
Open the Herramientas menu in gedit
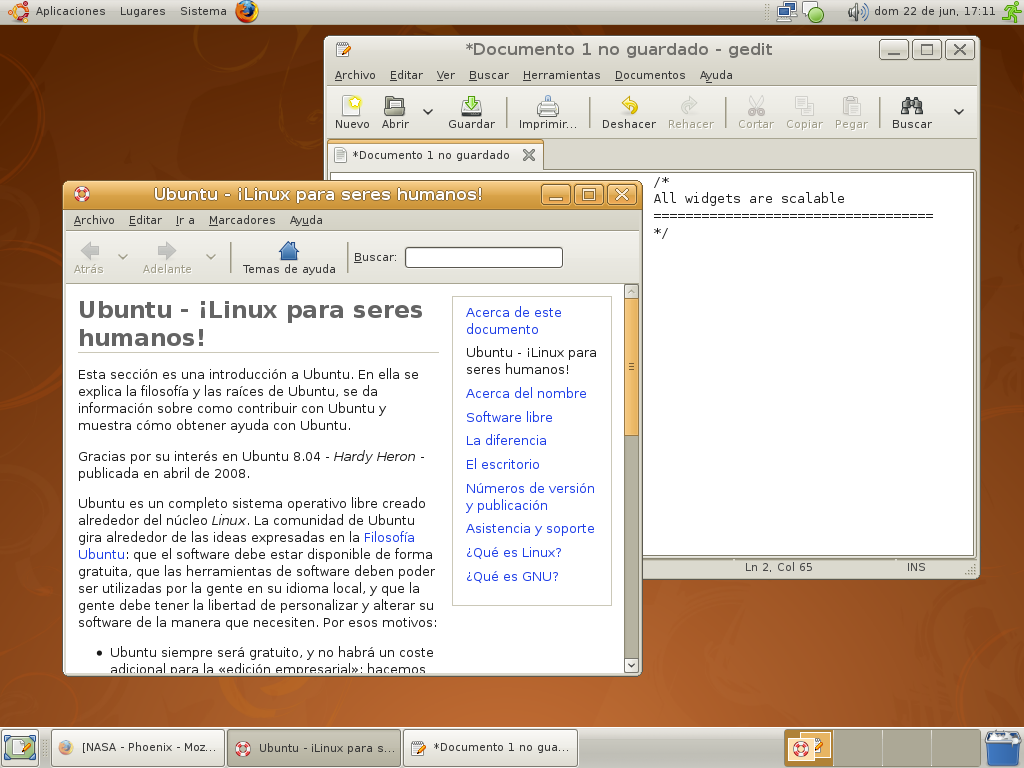tap(561, 75)
